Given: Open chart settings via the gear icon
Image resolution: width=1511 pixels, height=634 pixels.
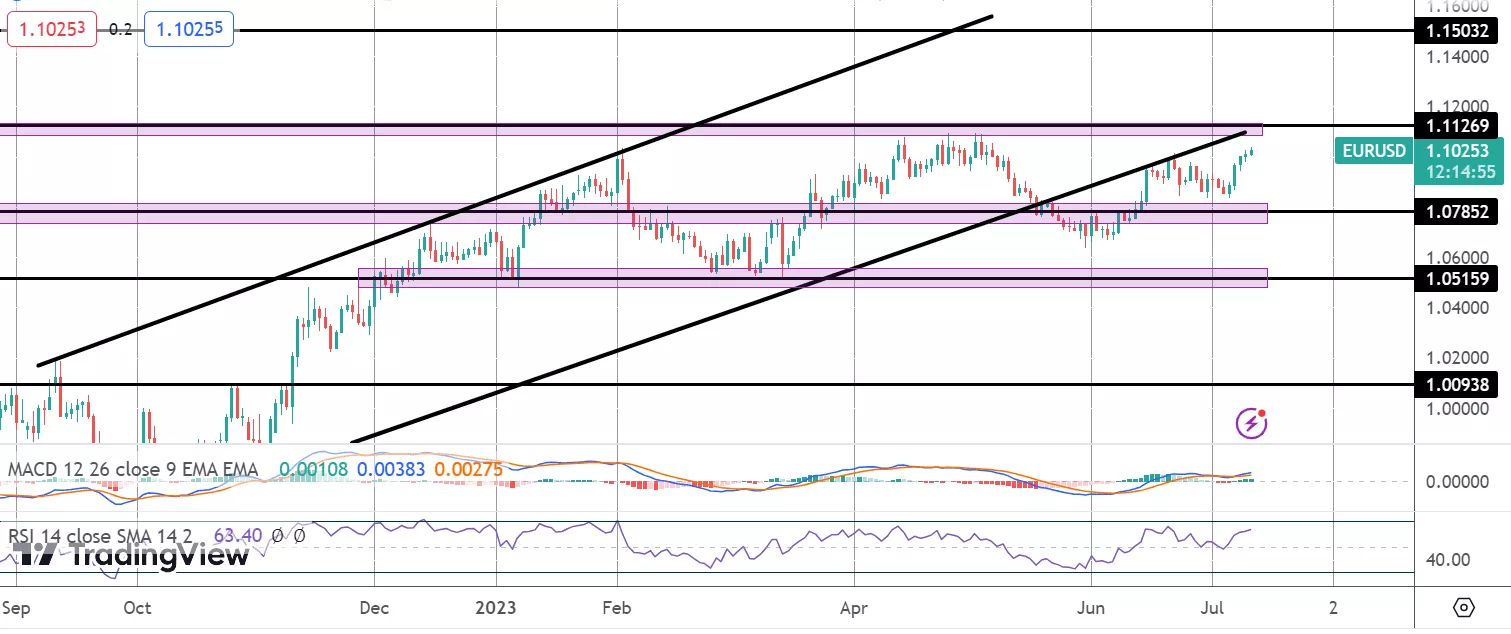Looking at the screenshot, I should pyautogui.click(x=1464, y=608).
